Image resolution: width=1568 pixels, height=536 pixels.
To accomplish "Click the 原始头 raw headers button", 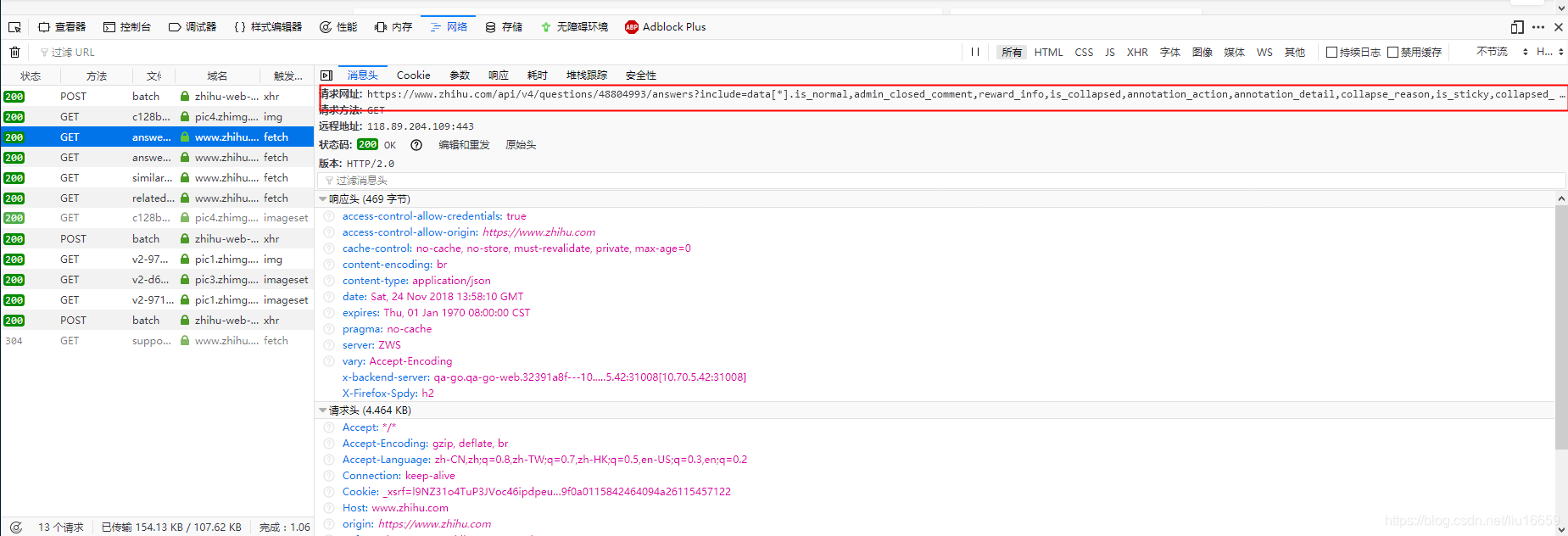I will point(521,145).
